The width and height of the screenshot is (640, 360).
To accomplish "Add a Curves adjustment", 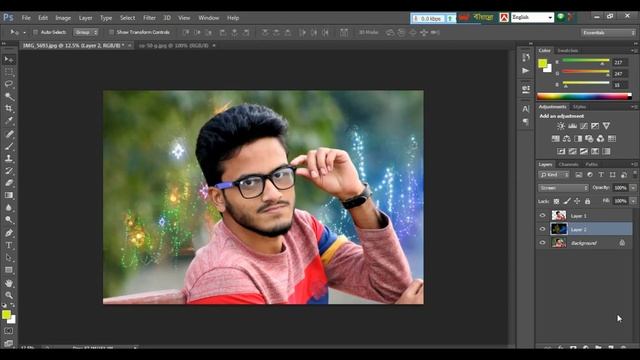I will pyautogui.click(x=584, y=126).
